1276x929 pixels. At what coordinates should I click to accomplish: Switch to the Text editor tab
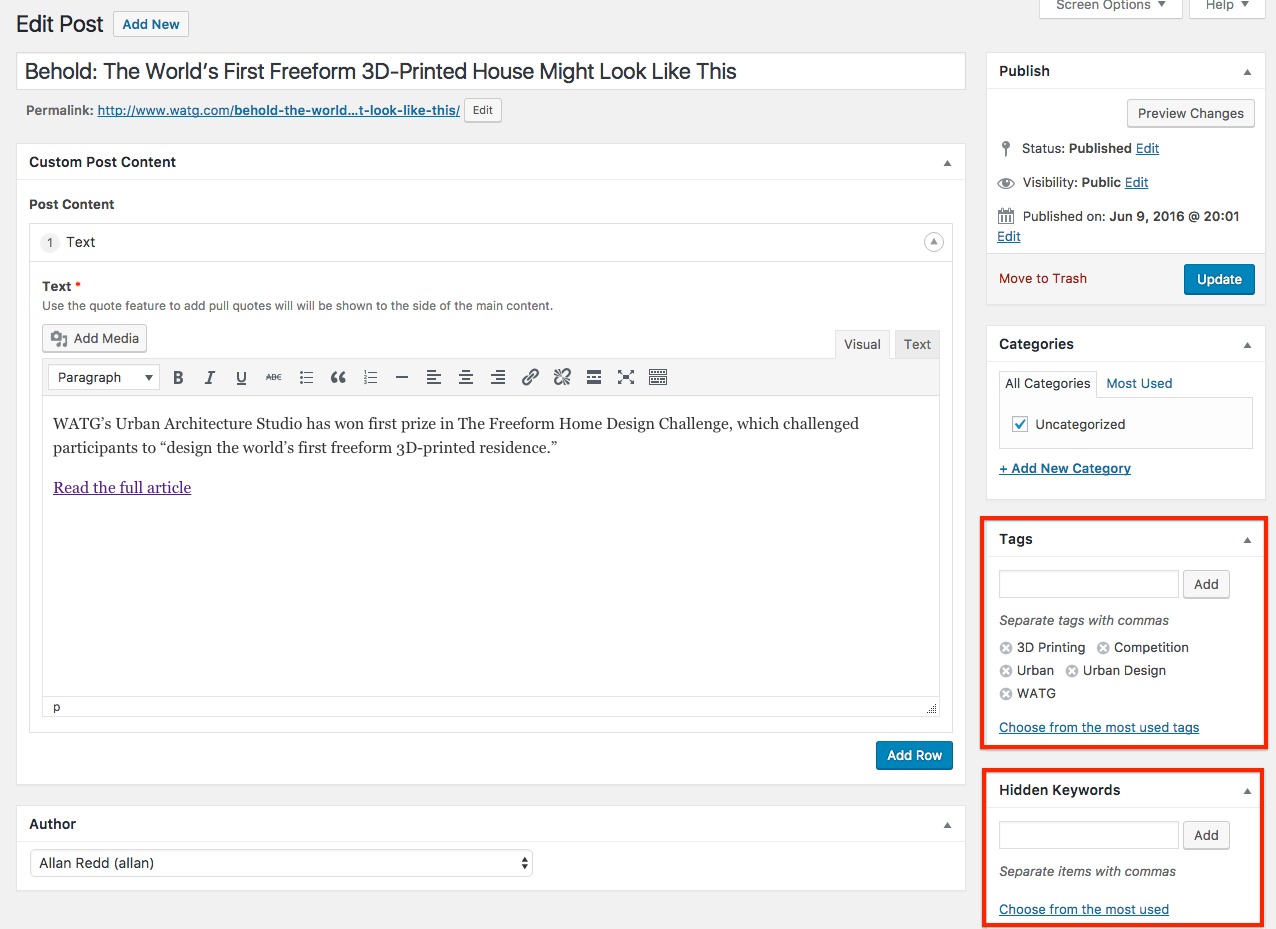[x=917, y=344]
